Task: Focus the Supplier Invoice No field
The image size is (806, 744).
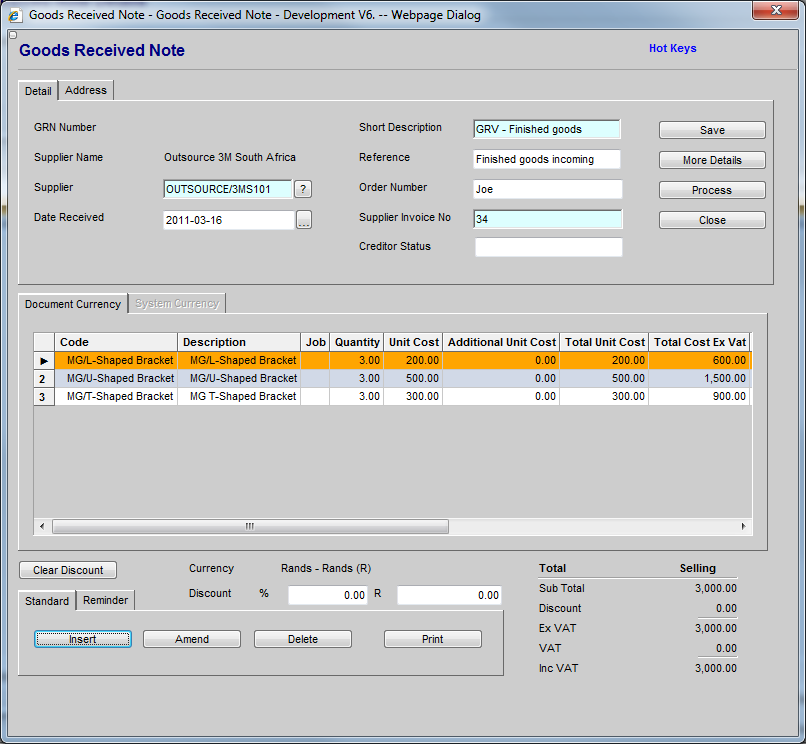Action: (547, 219)
